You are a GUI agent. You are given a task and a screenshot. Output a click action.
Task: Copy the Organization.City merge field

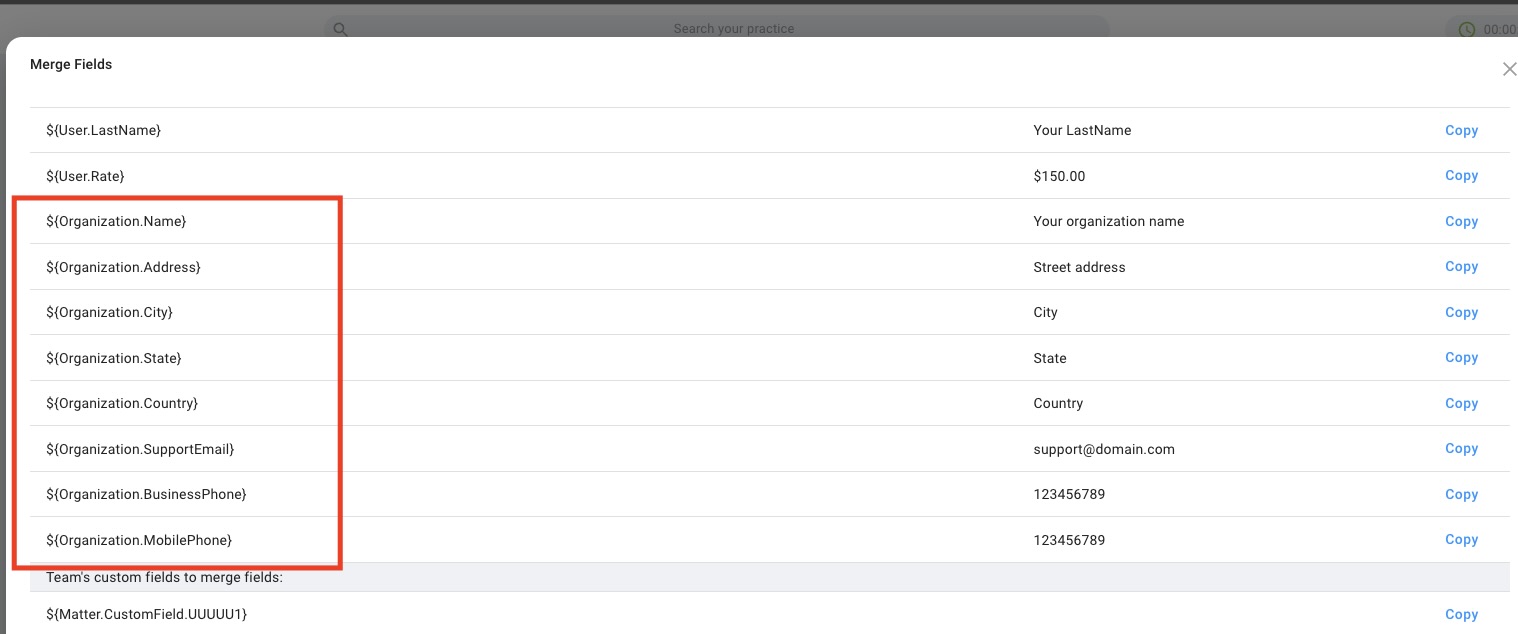(1461, 312)
